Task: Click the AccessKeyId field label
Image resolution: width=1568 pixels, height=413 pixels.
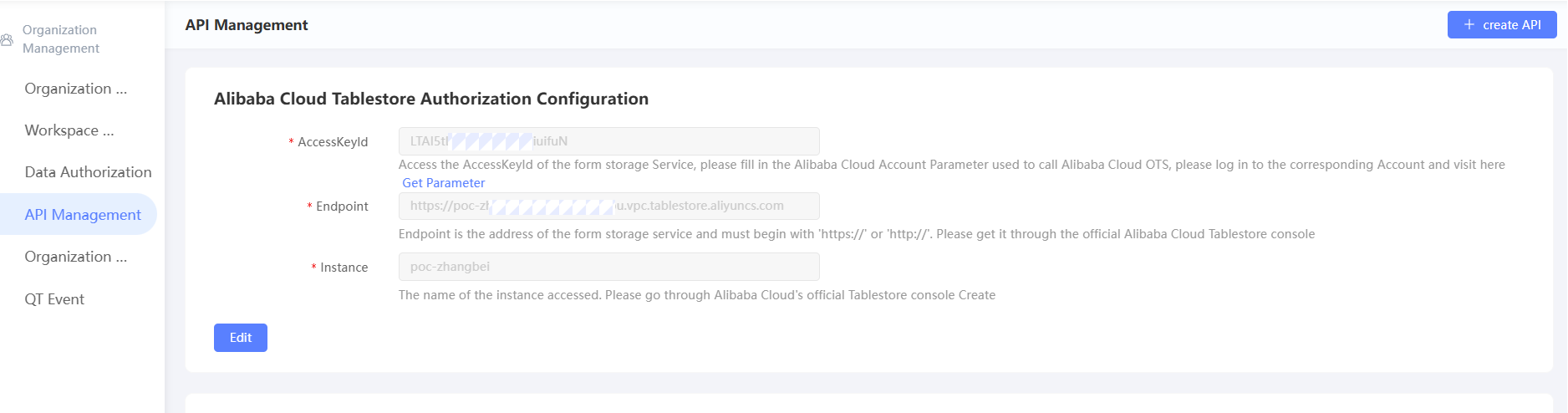Action: point(333,142)
